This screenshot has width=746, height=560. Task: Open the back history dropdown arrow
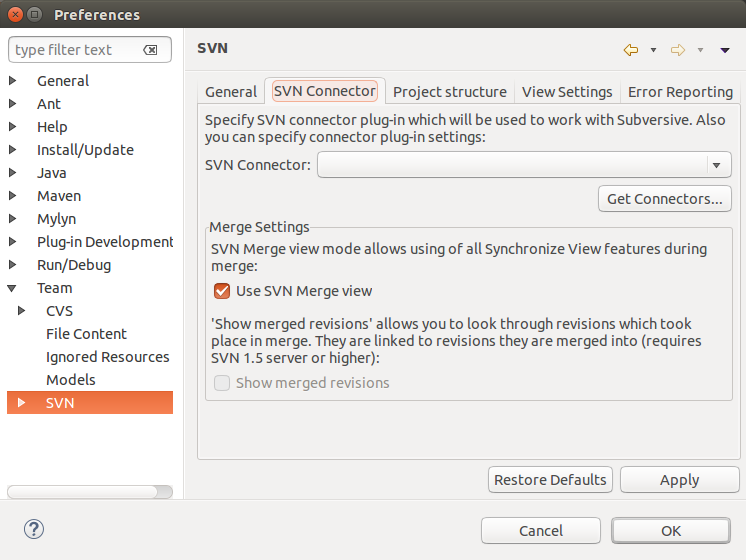point(654,50)
